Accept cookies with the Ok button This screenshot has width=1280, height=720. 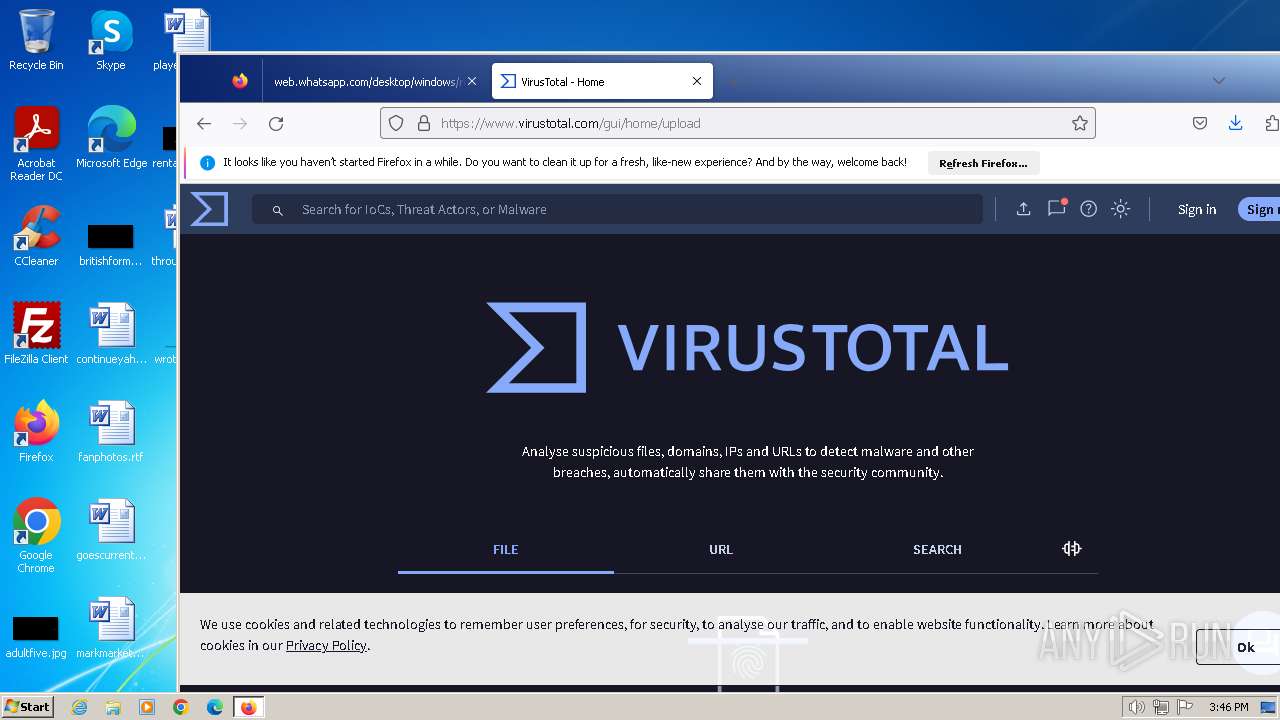point(1240,647)
